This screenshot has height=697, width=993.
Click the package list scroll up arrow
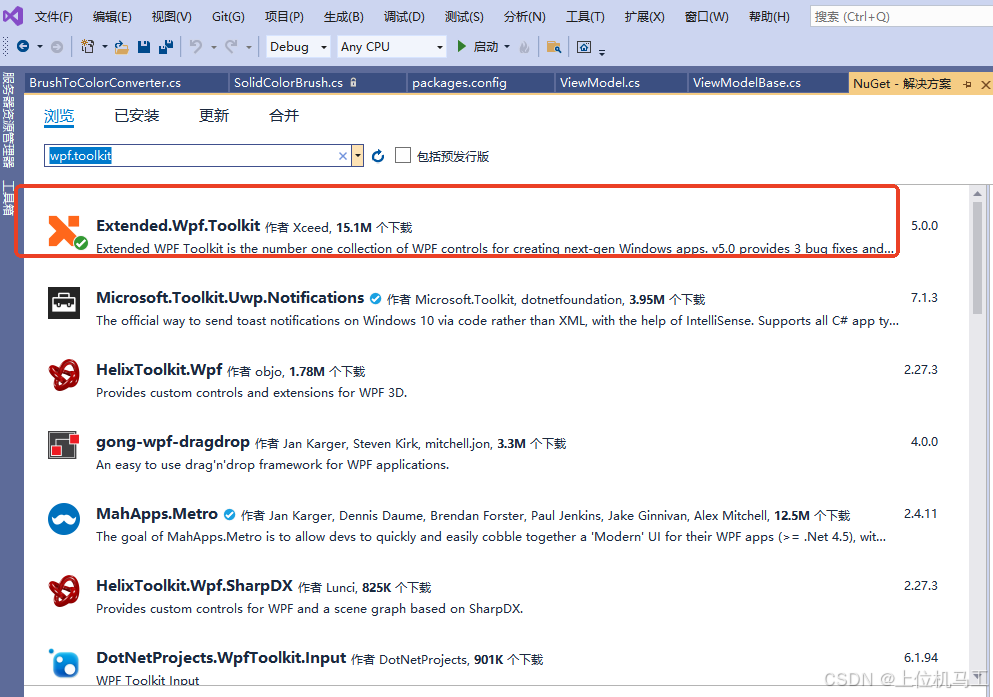coord(977,193)
